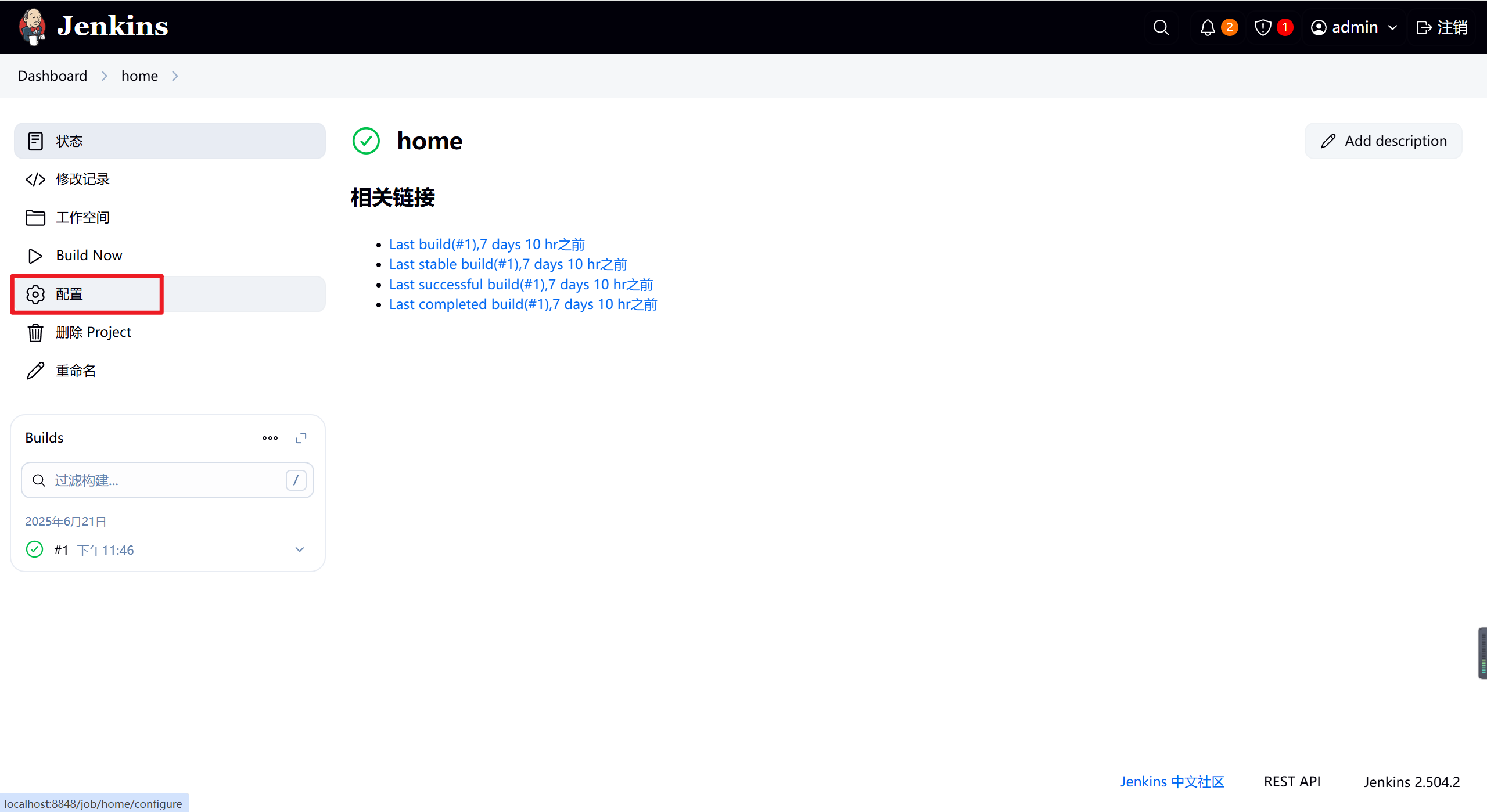Open security warnings shield icon
The width and height of the screenshot is (1487, 812).
[1263, 27]
